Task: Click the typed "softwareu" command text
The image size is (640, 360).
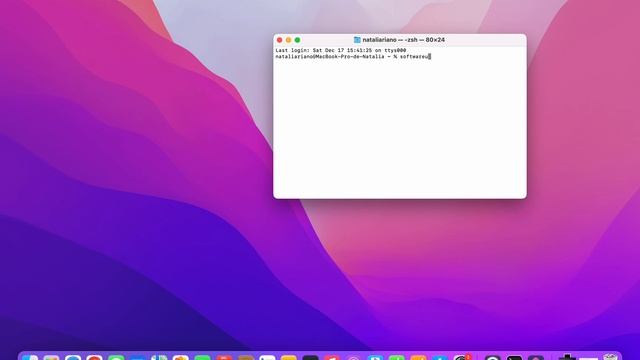Action: click(x=414, y=57)
